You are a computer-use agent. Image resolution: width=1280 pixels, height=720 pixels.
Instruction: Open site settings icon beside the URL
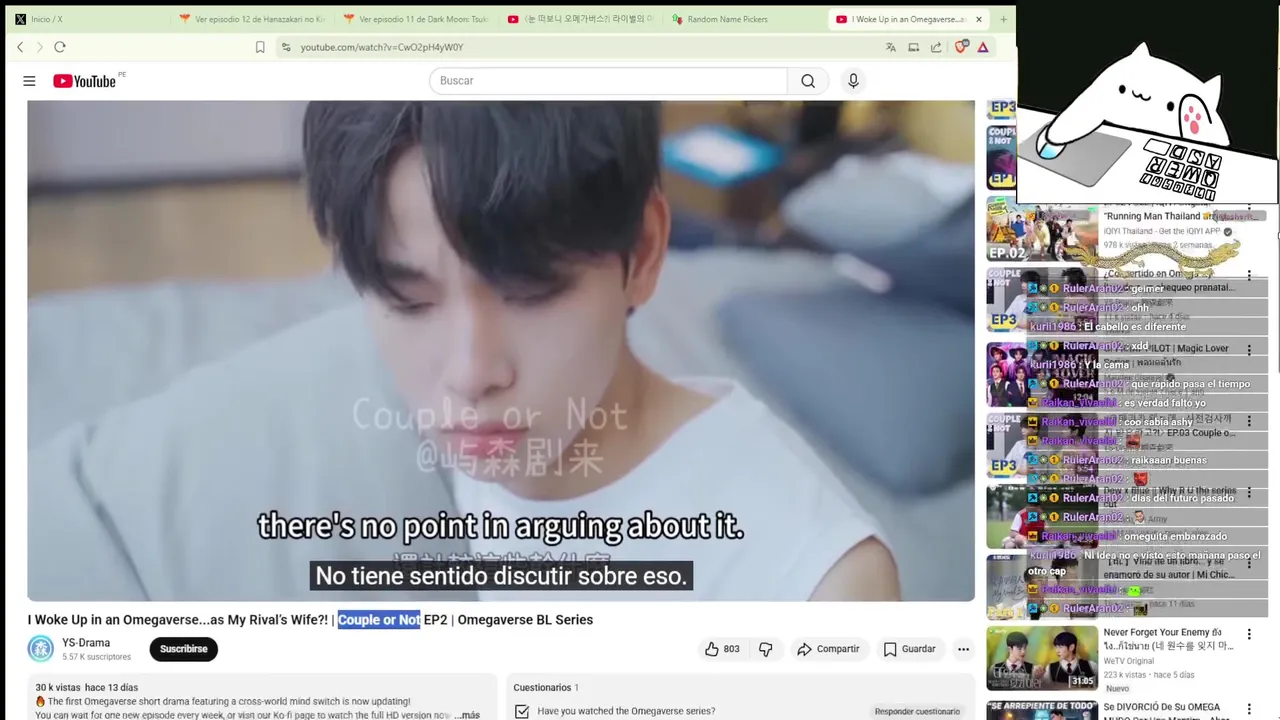[286, 47]
